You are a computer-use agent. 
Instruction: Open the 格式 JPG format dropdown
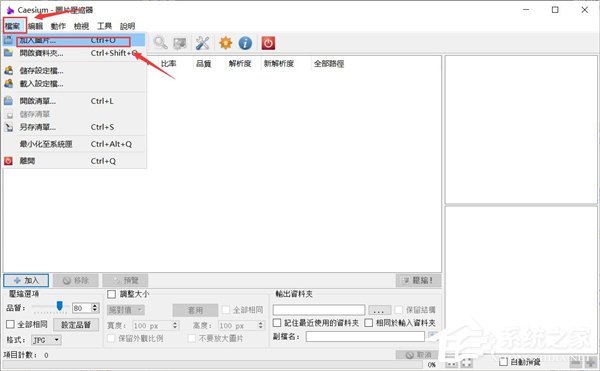tap(46, 340)
